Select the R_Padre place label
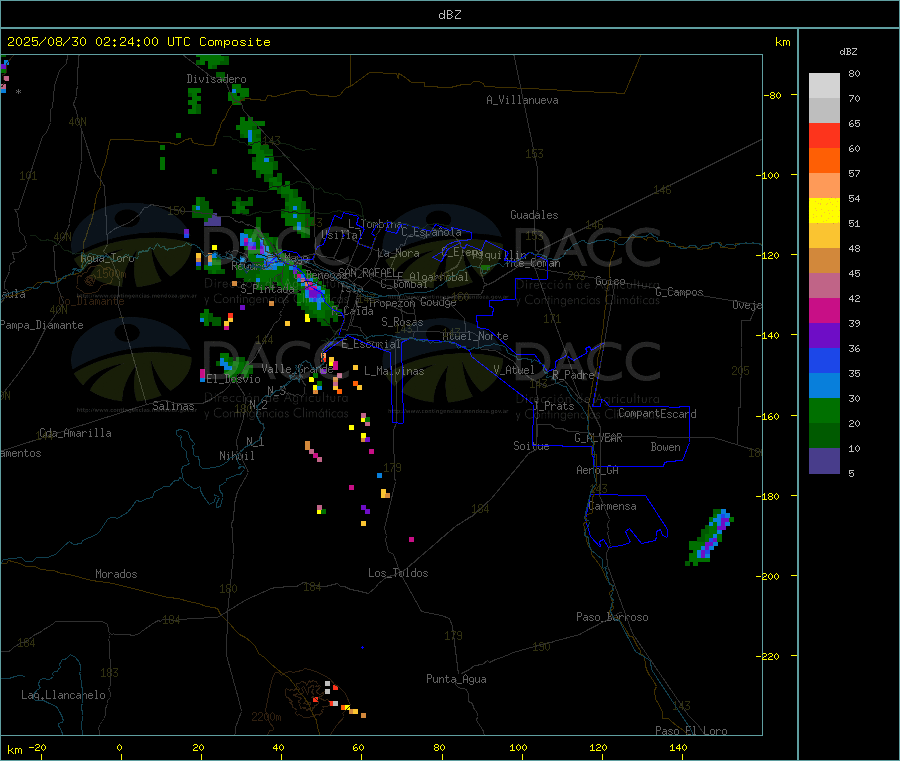The width and height of the screenshot is (900, 761). tap(573, 375)
